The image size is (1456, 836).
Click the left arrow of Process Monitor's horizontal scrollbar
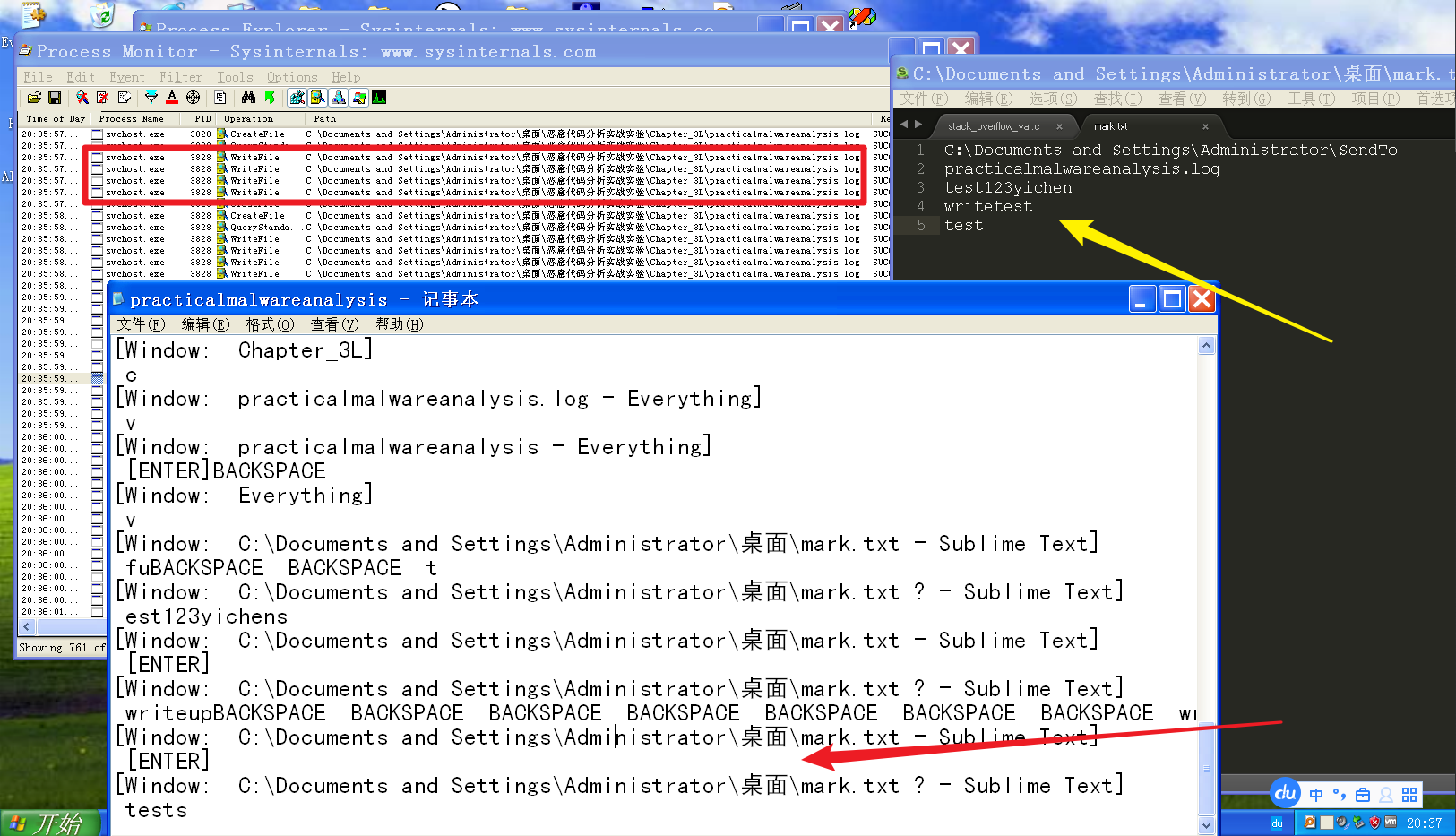tap(27, 626)
